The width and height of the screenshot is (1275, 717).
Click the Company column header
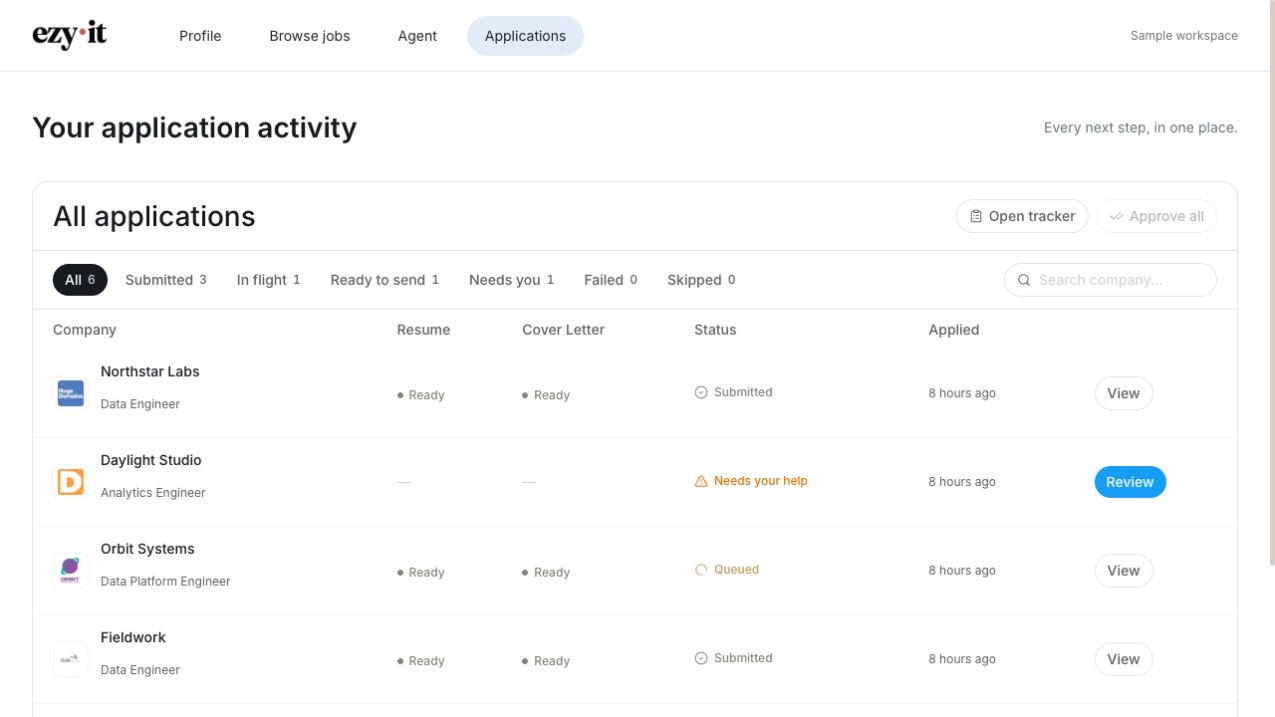tap(85, 330)
